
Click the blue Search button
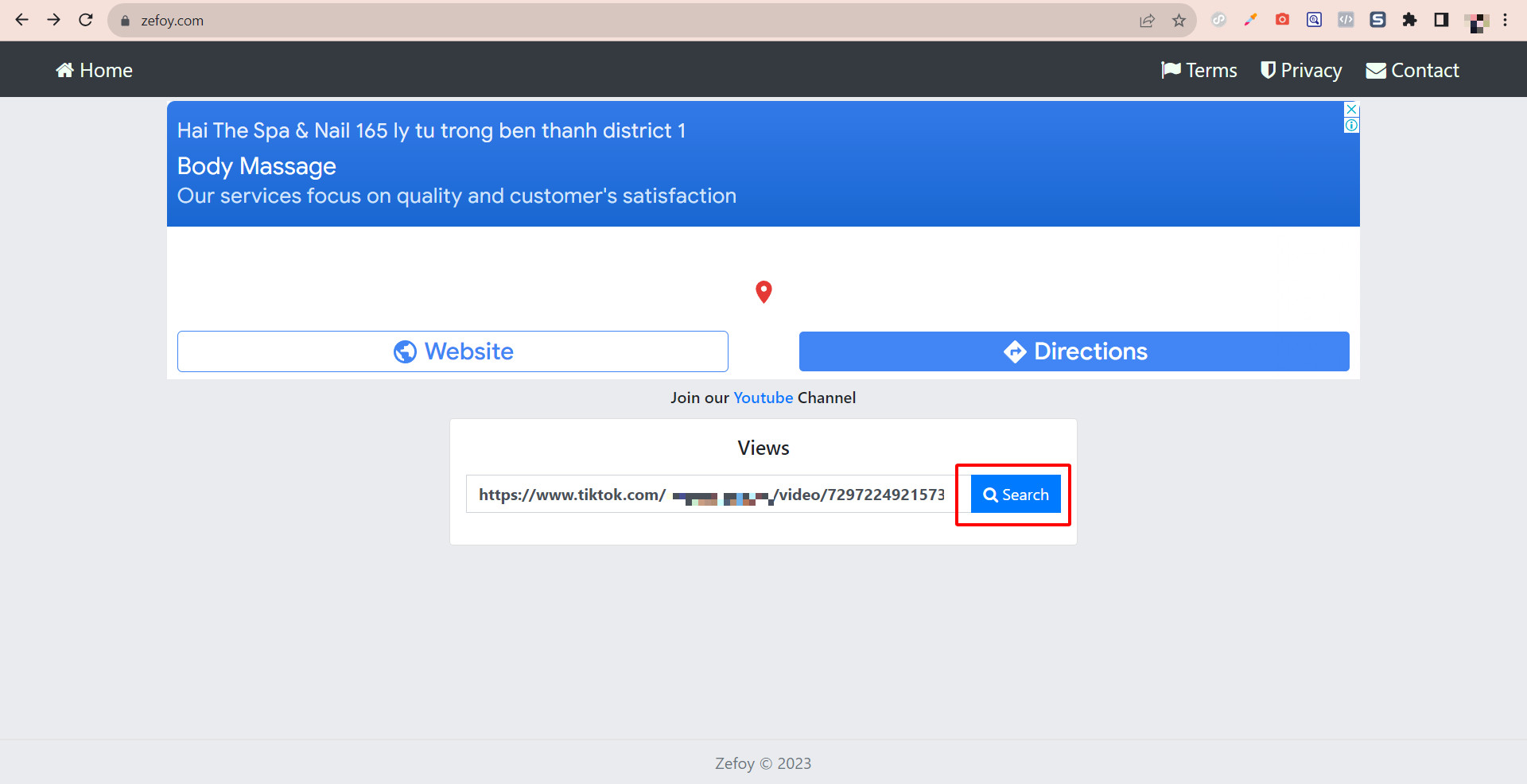point(1016,495)
